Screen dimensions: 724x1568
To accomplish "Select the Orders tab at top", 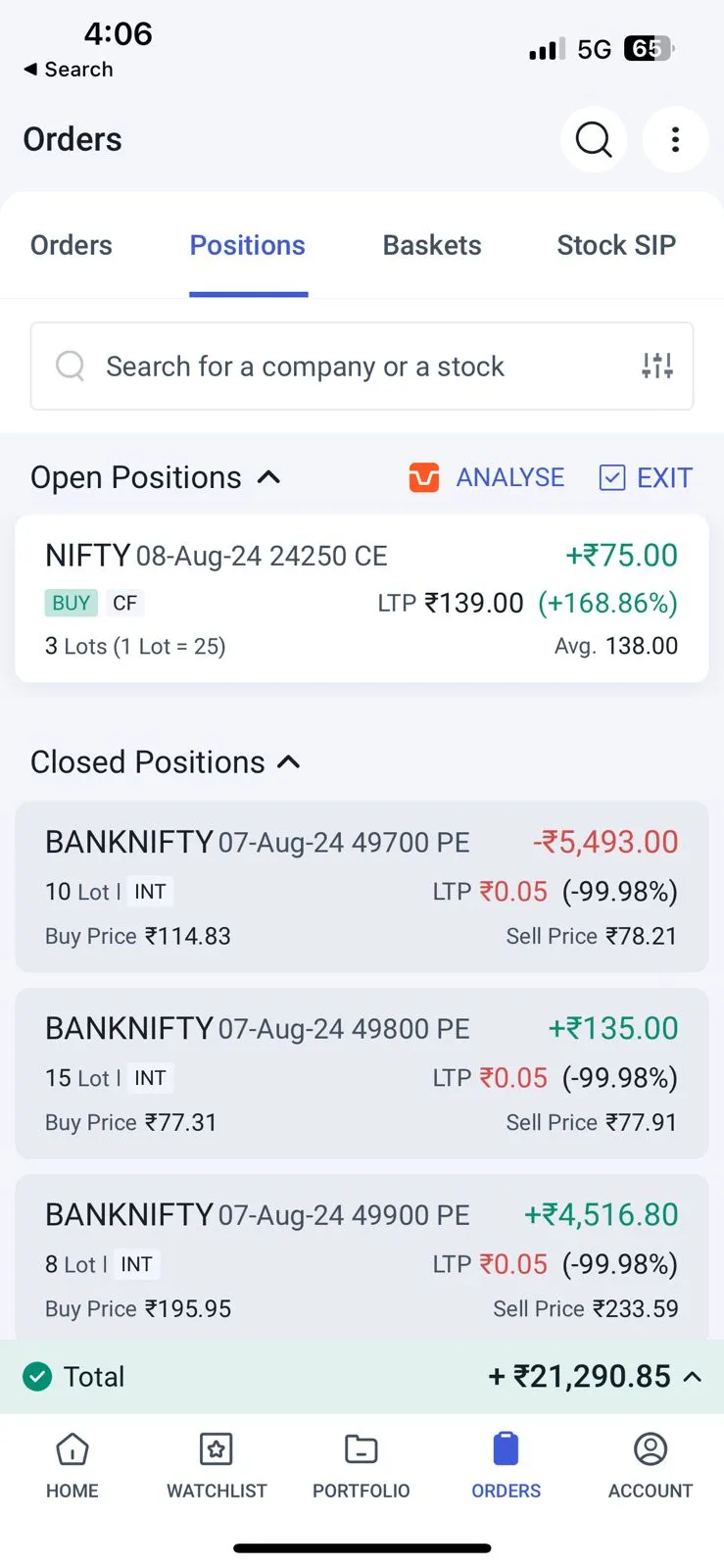I will tap(72, 245).
